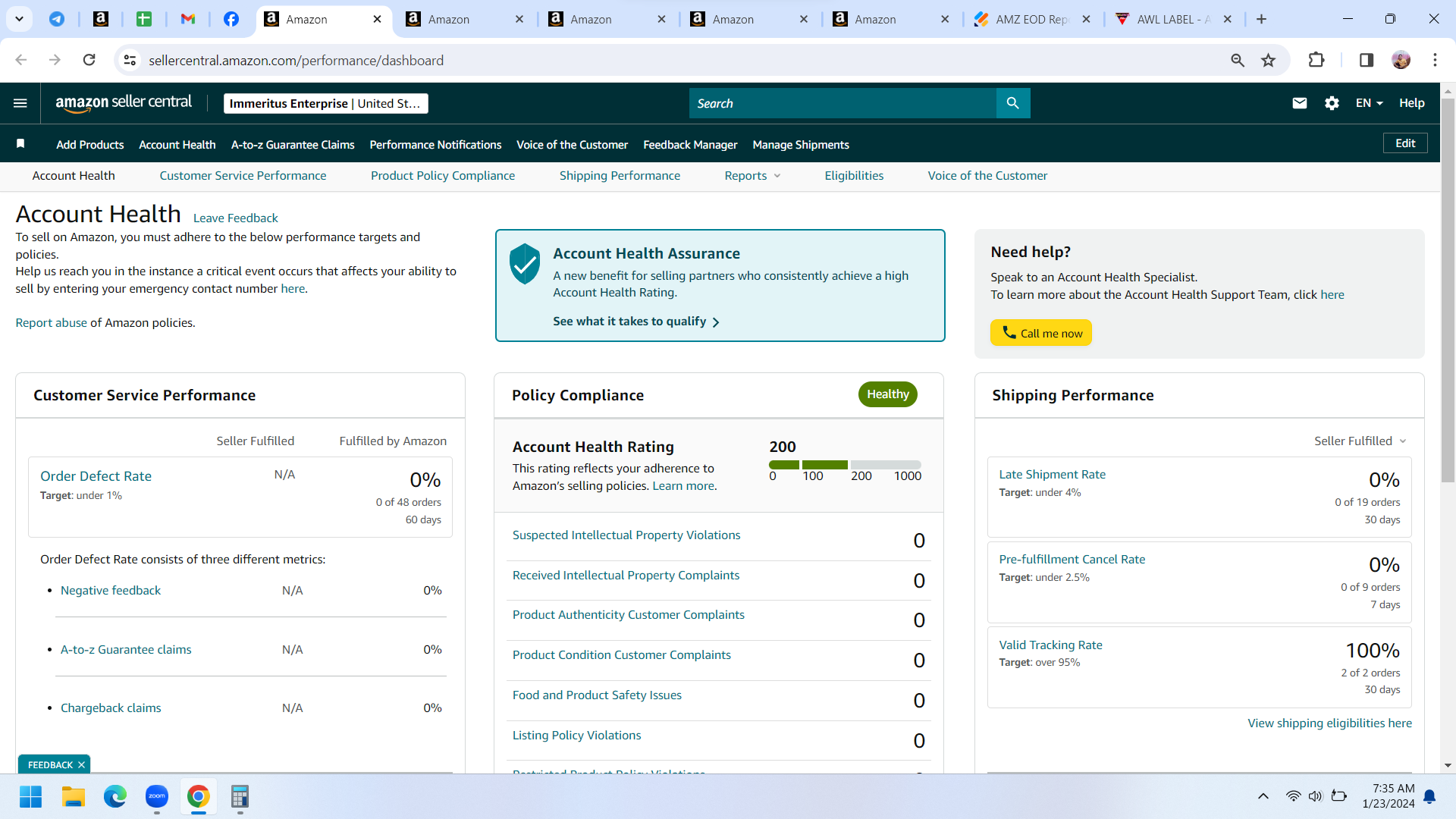Click the Account Health Rating progress bar
Image resolution: width=1456 pixels, height=819 pixels.
(x=845, y=465)
